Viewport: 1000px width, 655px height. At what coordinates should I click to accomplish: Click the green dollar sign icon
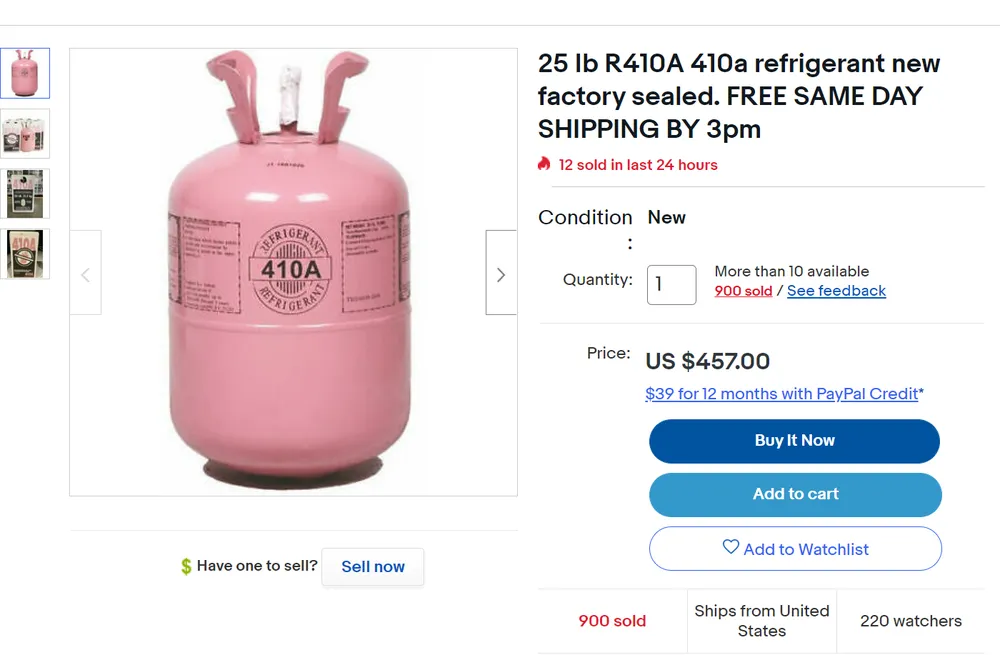[185, 567]
